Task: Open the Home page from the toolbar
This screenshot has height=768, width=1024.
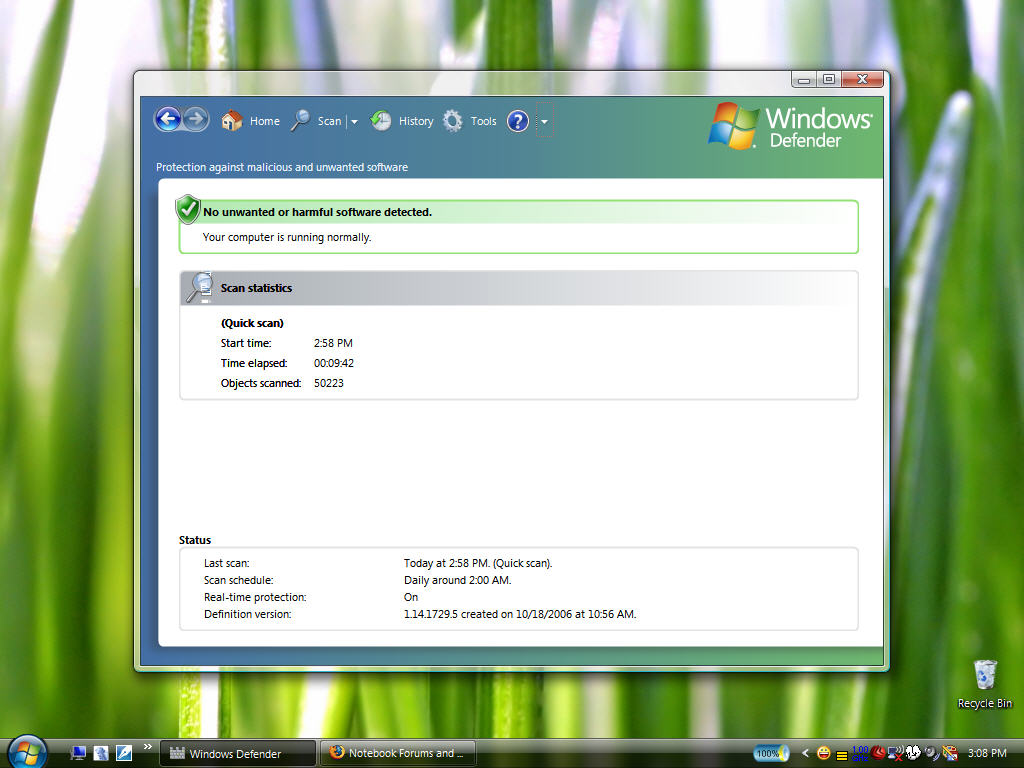Action: pyautogui.click(x=251, y=121)
